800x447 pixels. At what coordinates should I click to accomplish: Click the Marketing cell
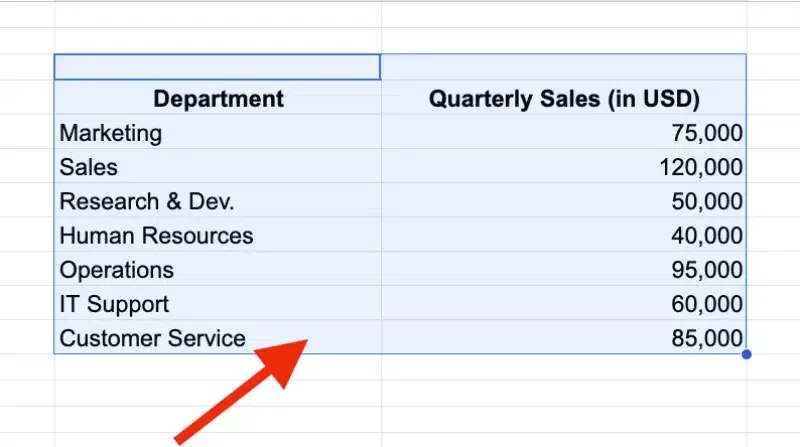218,132
